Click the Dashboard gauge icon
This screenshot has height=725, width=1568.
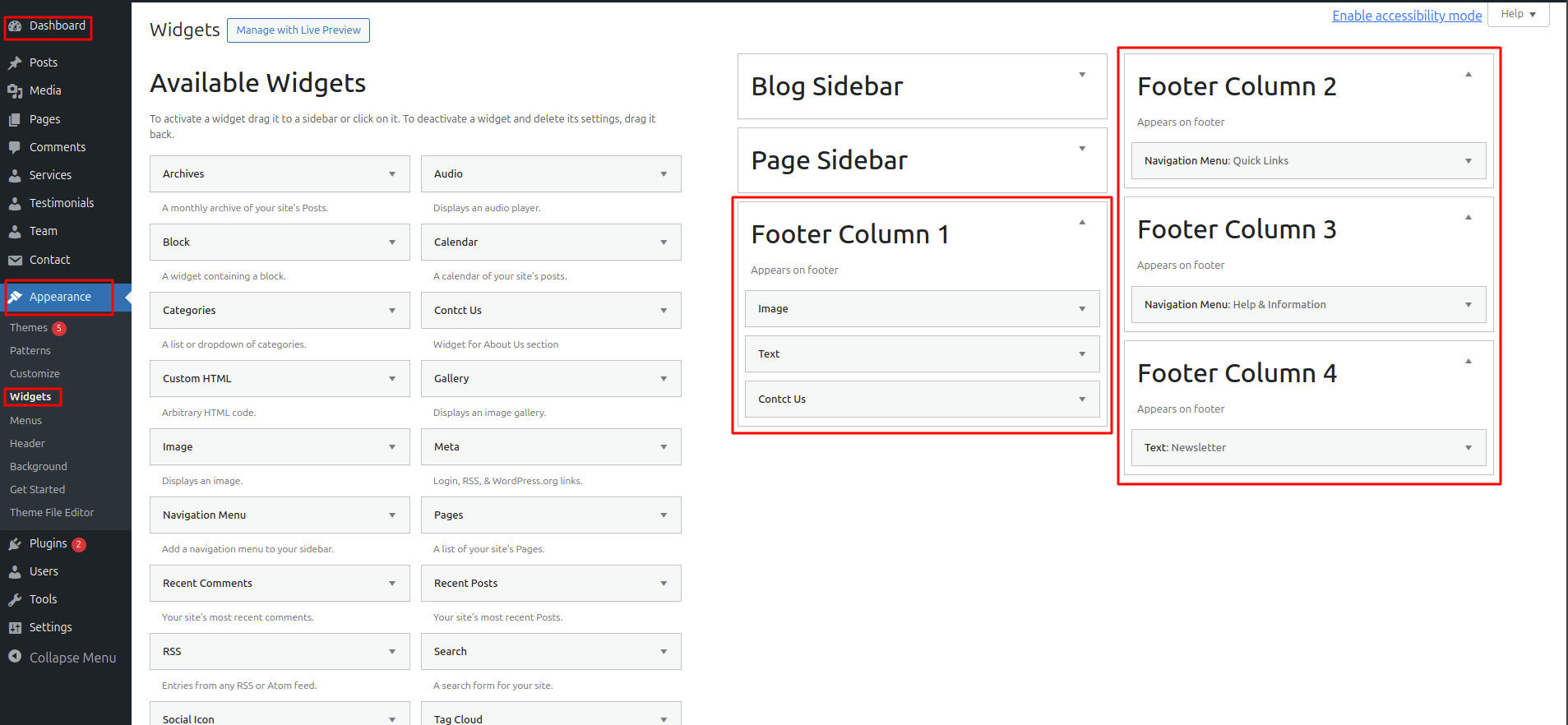click(x=15, y=26)
